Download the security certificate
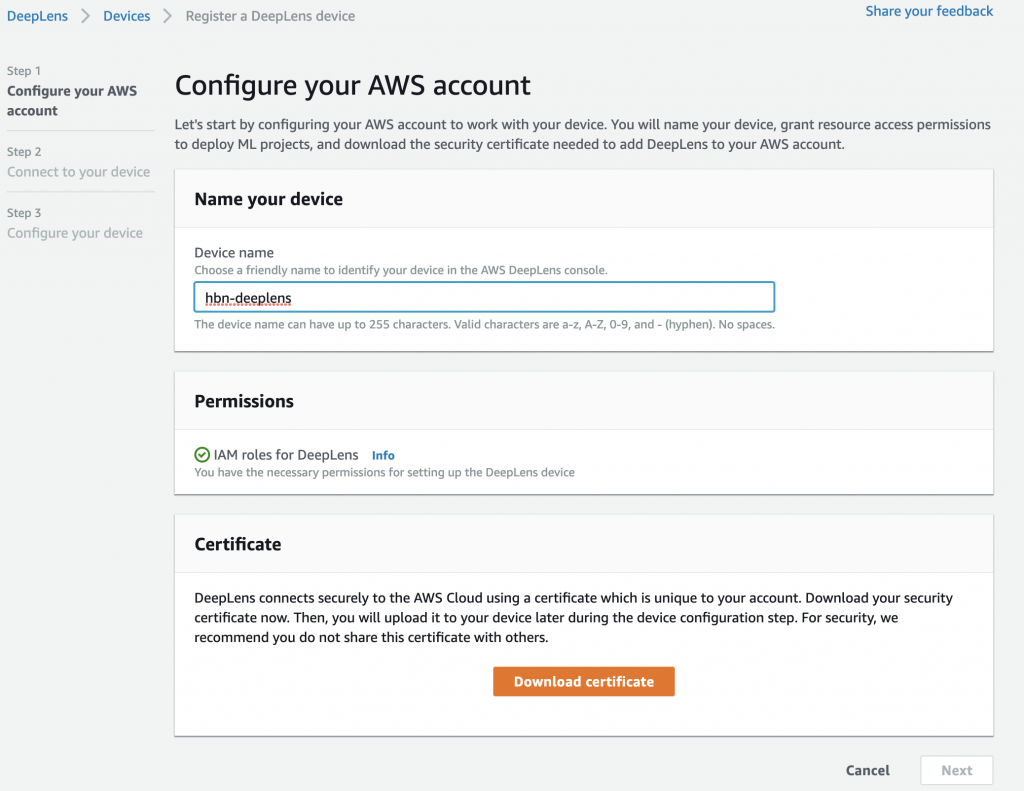 pyautogui.click(x=583, y=681)
